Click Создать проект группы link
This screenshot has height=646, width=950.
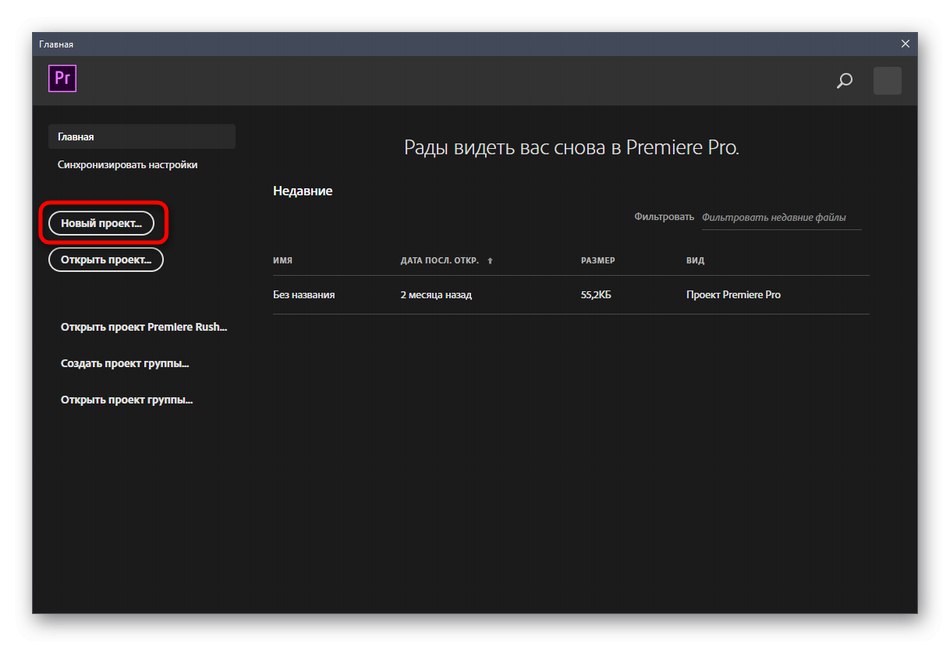[125, 363]
